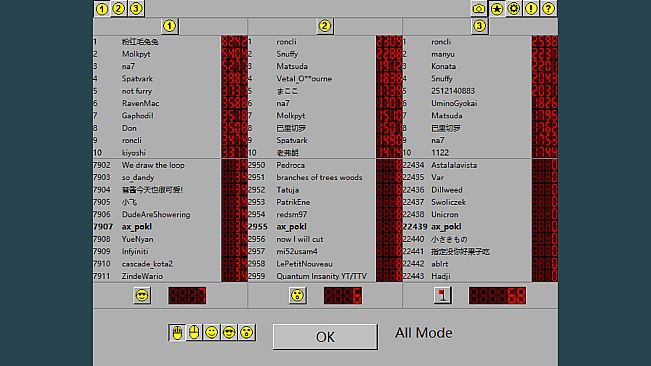Open settings via the gear icon
The height and width of the screenshot is (366, 651).
514,9
